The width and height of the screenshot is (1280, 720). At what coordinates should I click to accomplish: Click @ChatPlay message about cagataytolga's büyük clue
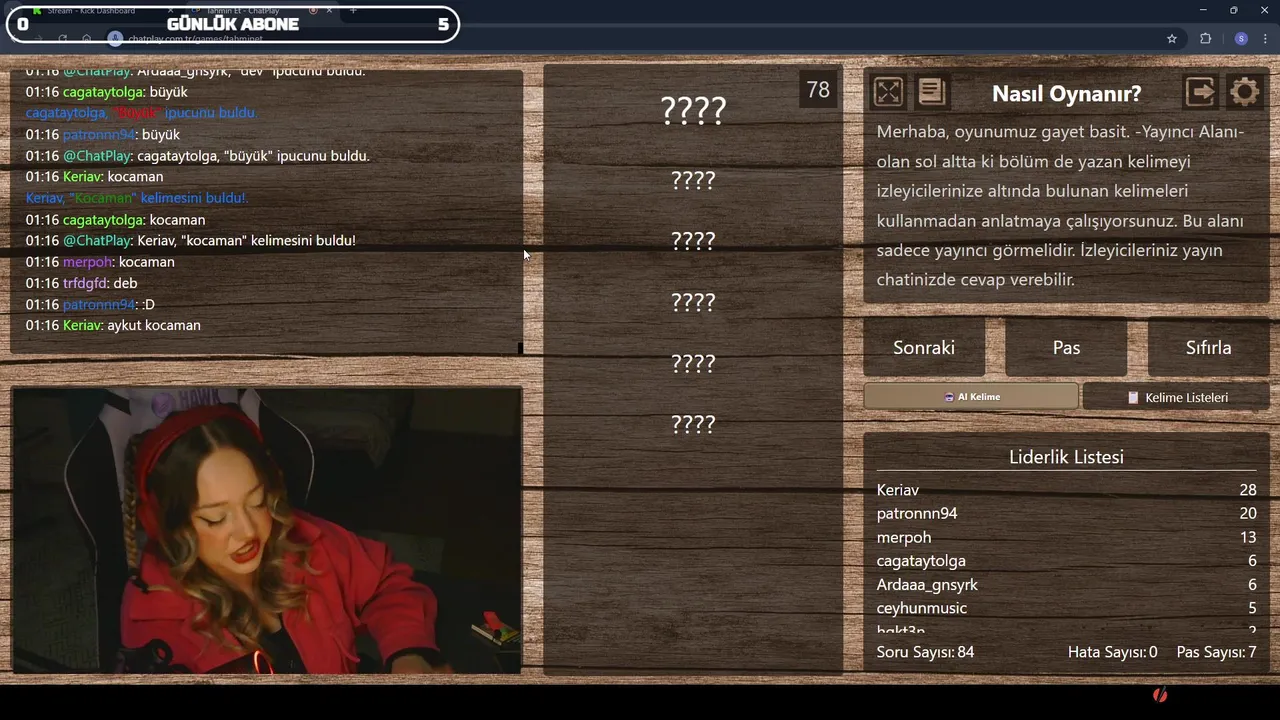click(x=197, y=156)
